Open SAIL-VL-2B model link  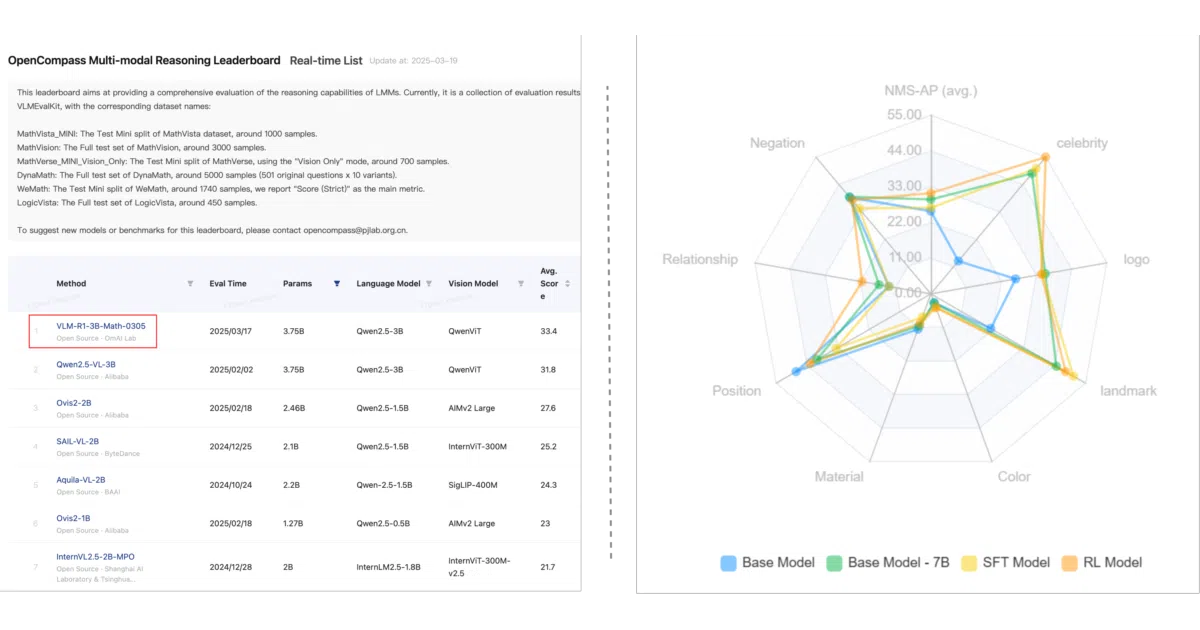78,441
